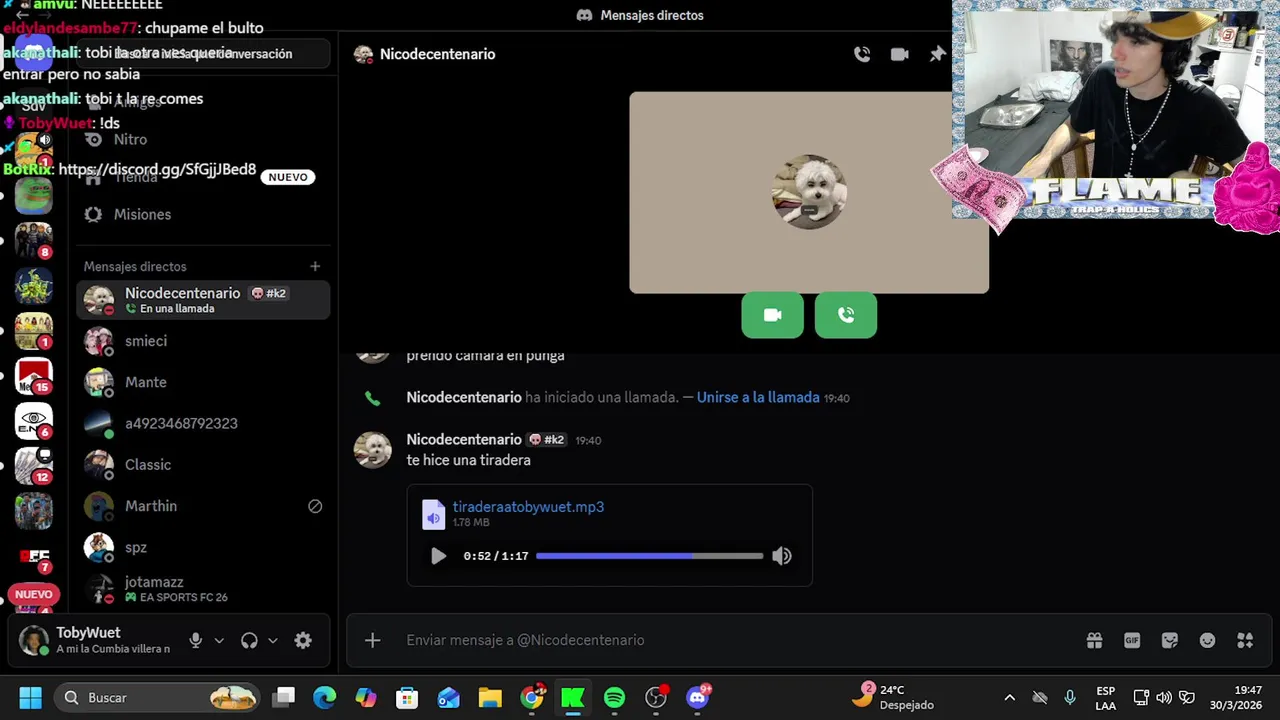This screenshot has height=720, width=1280.
Task: Open the green Kick app on taskbar
Action: point(573,697)
